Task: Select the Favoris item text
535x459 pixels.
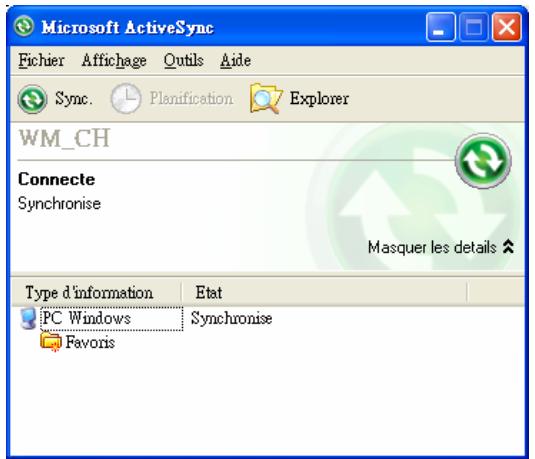Action: click(x=90, y=342)
